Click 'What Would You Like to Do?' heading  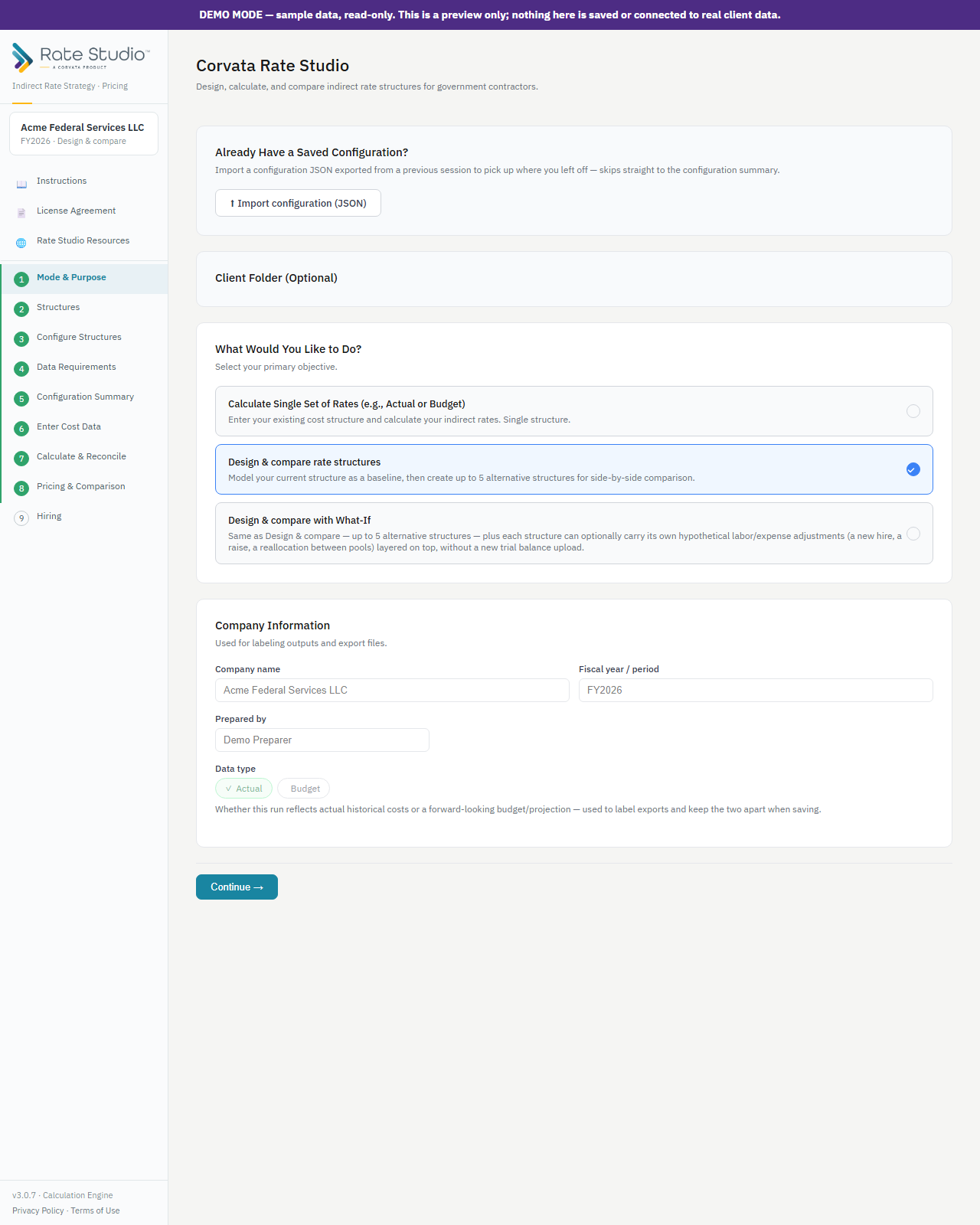click(288, 349)
